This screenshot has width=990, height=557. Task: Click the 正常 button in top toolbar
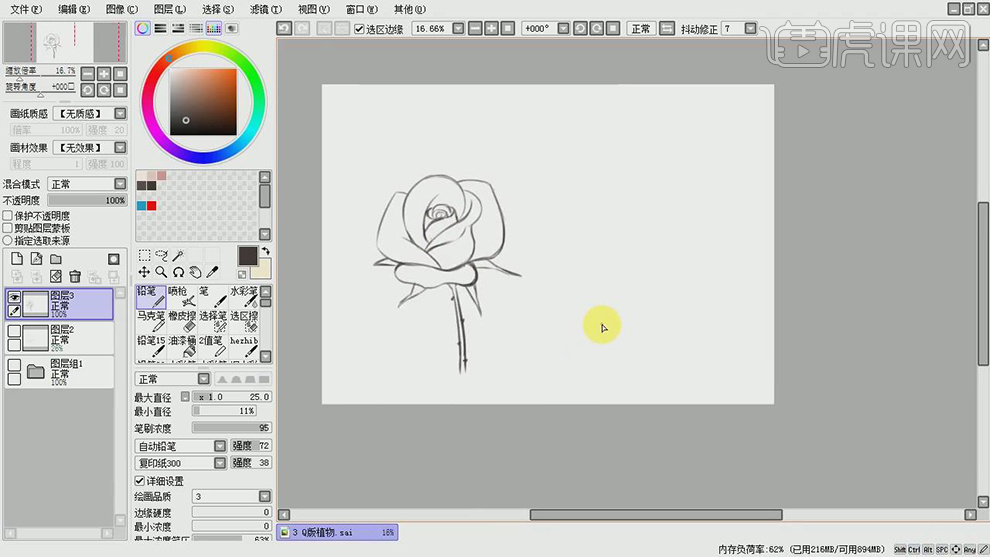tap(640, 29)
